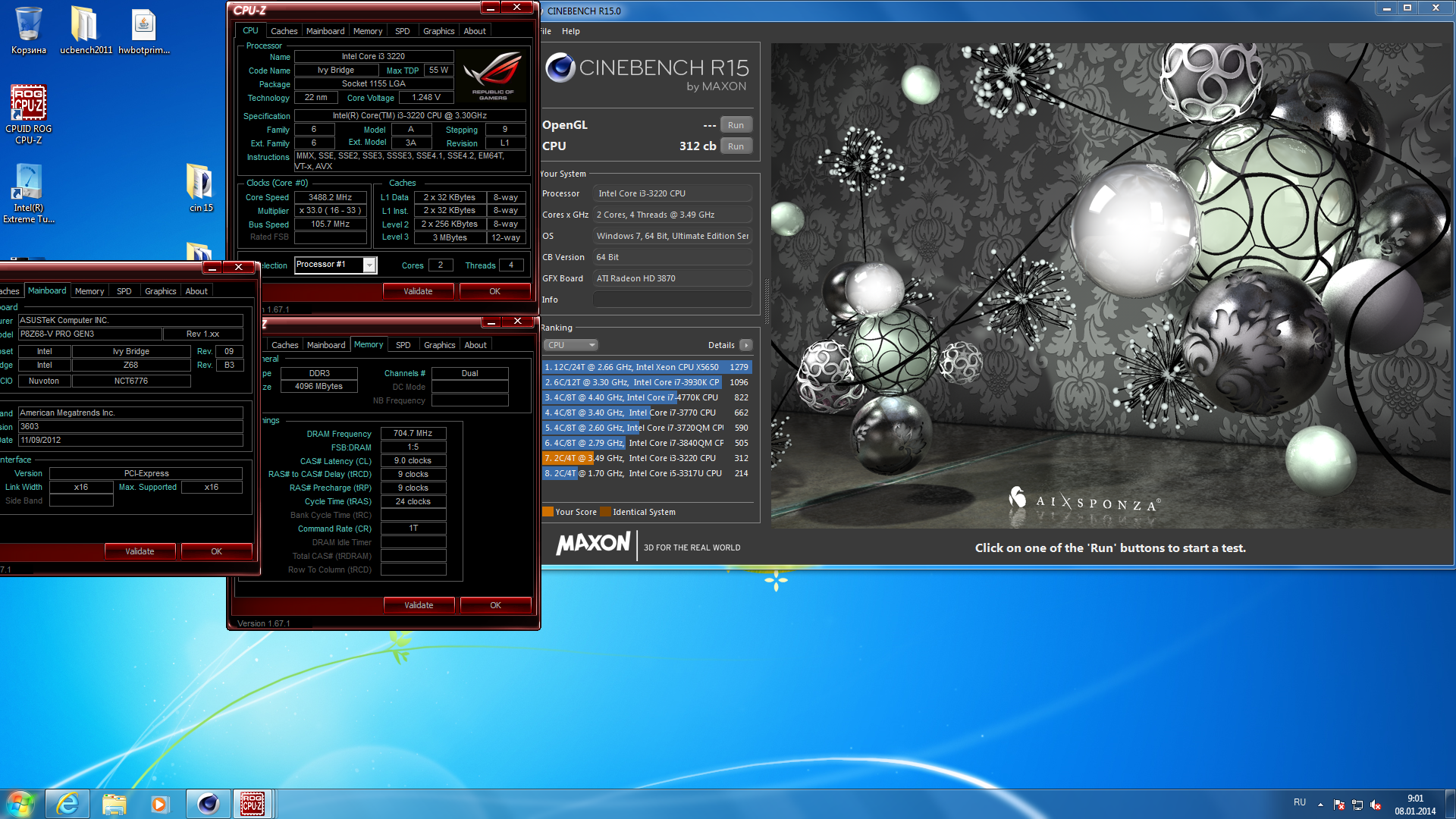This screenshot has width=1456, height=819.
Task: Click Show Desktop button at taskbar end
Action: (x=1450, y=804)
